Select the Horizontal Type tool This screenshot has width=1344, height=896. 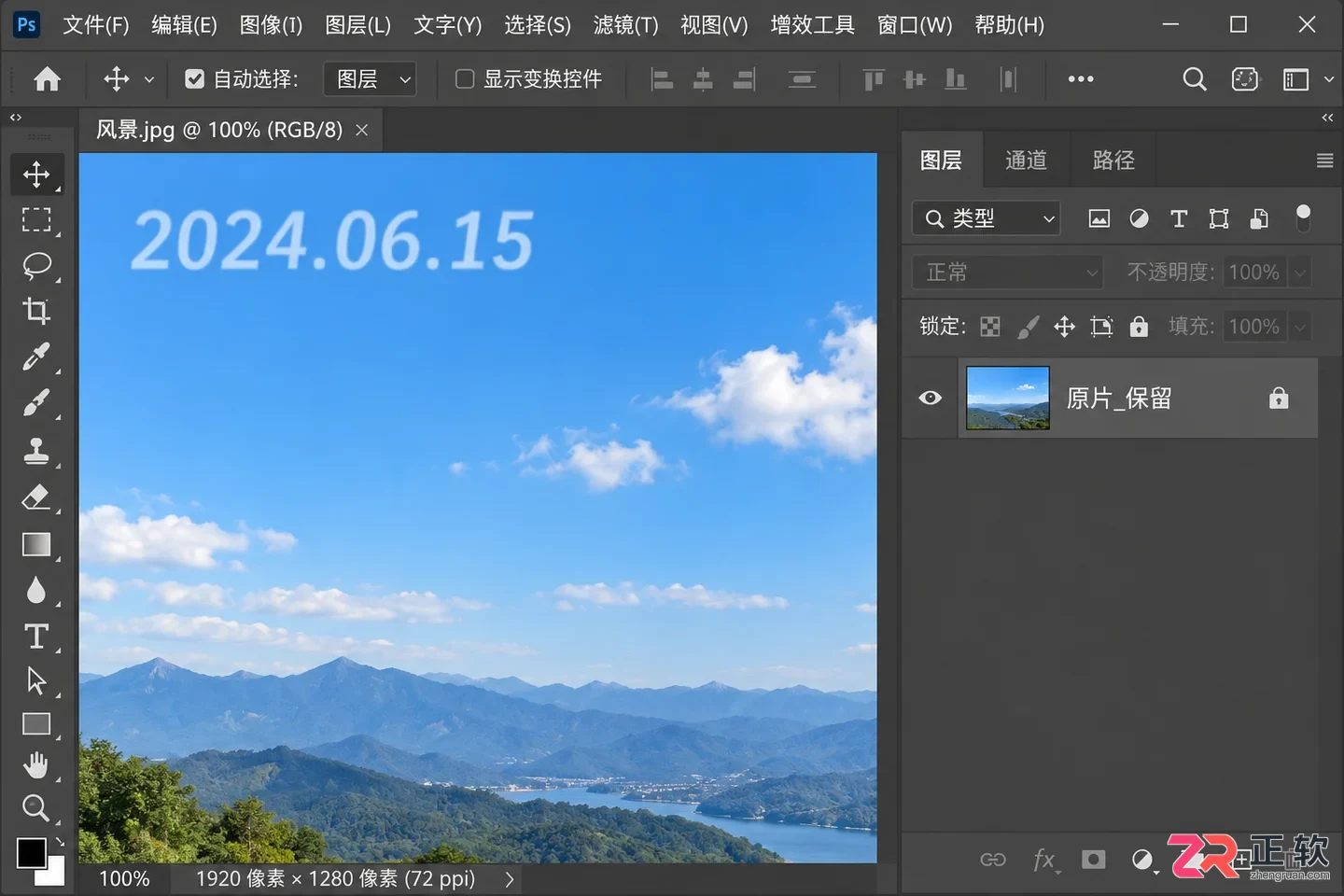pyautogui.click(x=36, y=637)
